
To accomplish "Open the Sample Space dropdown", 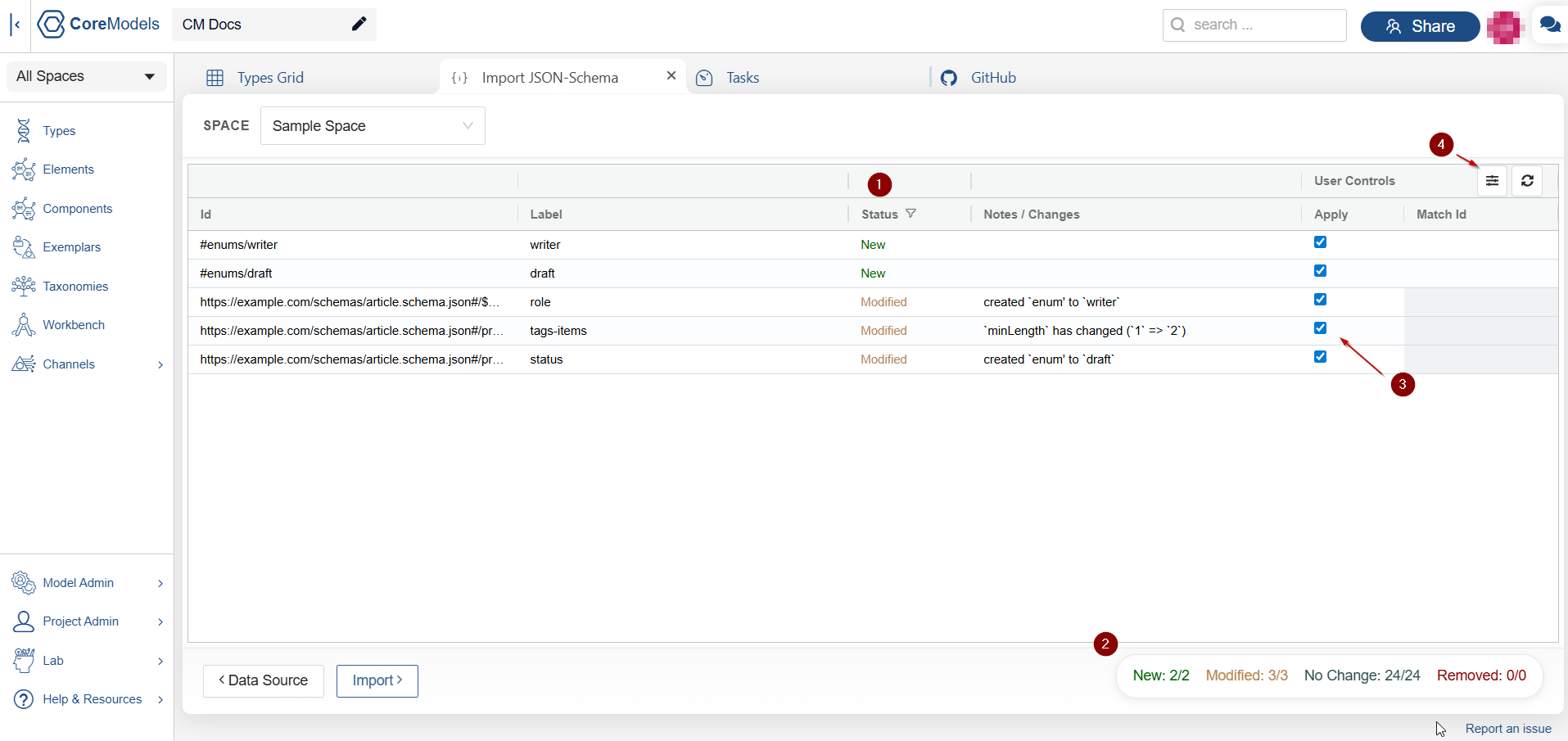I will pyautogui.click(x=373, y=126).
